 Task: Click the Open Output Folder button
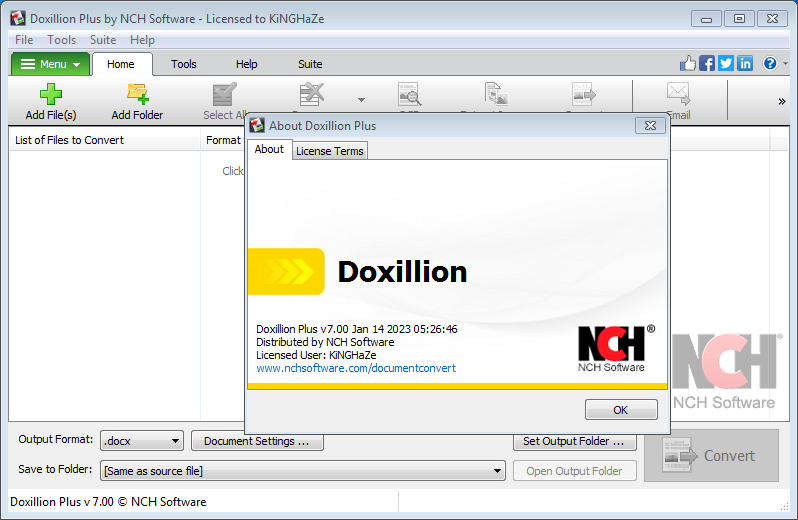point(575,471)
